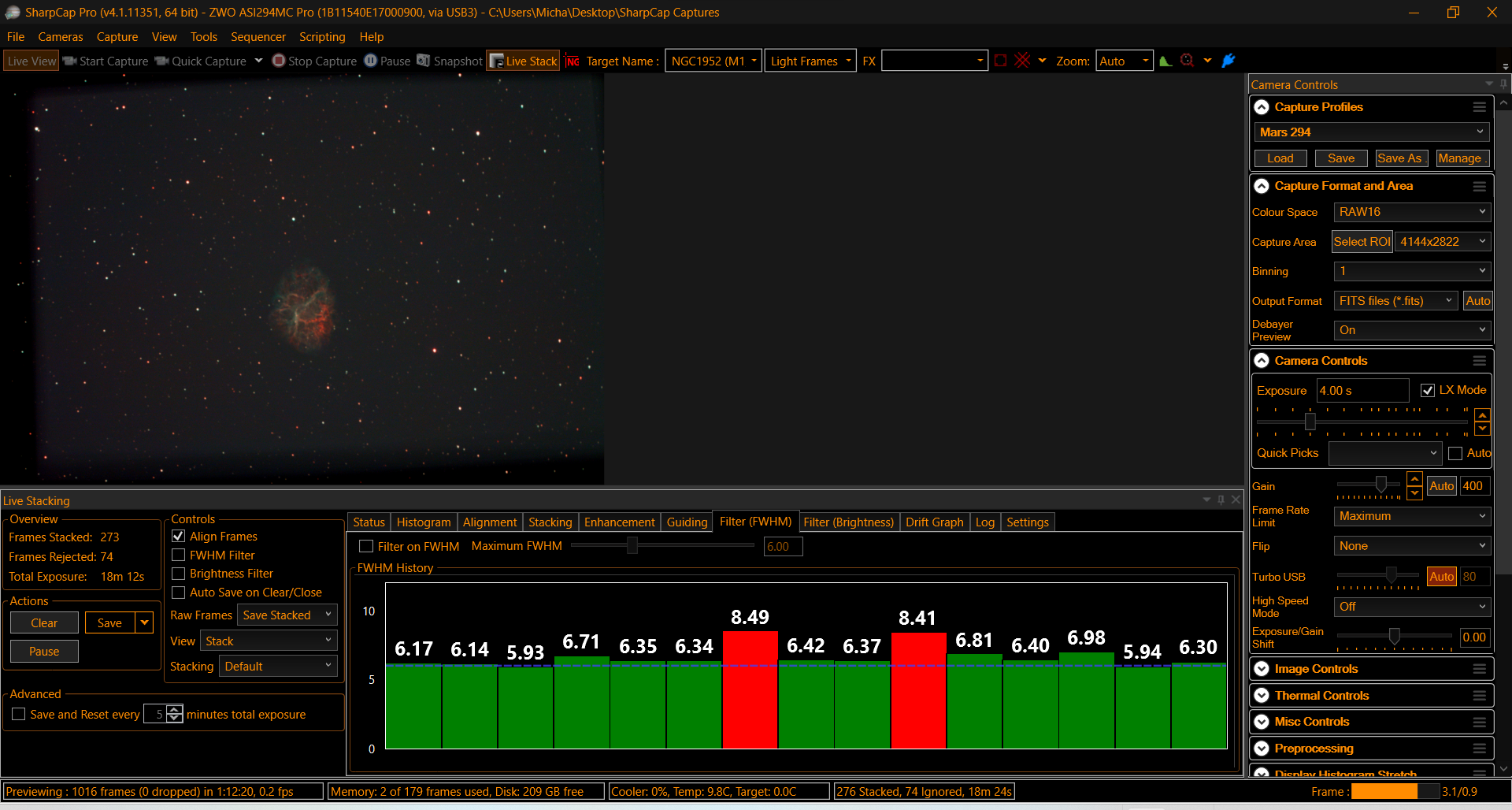1512x810 pixels.
Task: Click the Pause capture icon in toolbar
Action: coord(370,61)
